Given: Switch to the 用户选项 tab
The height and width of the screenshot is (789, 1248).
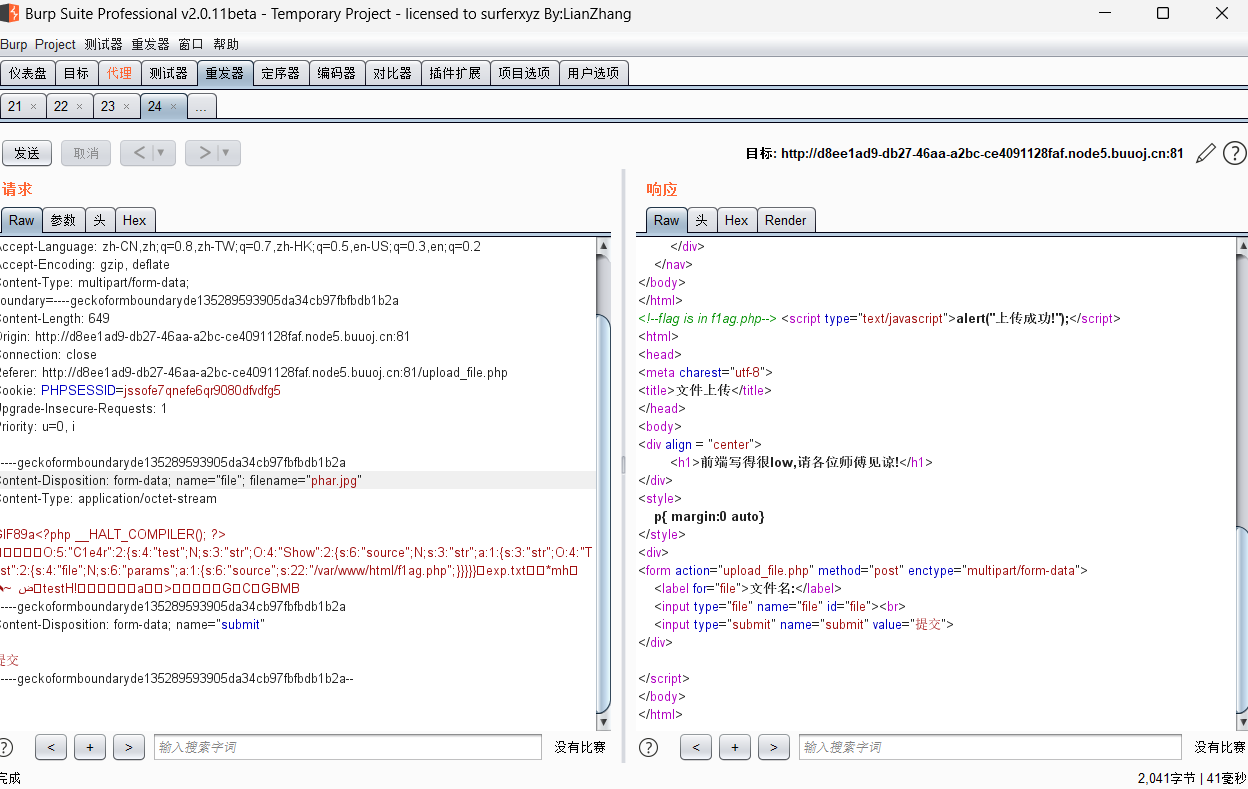Looking at the screenshot, I should click(x=593, y=73).
